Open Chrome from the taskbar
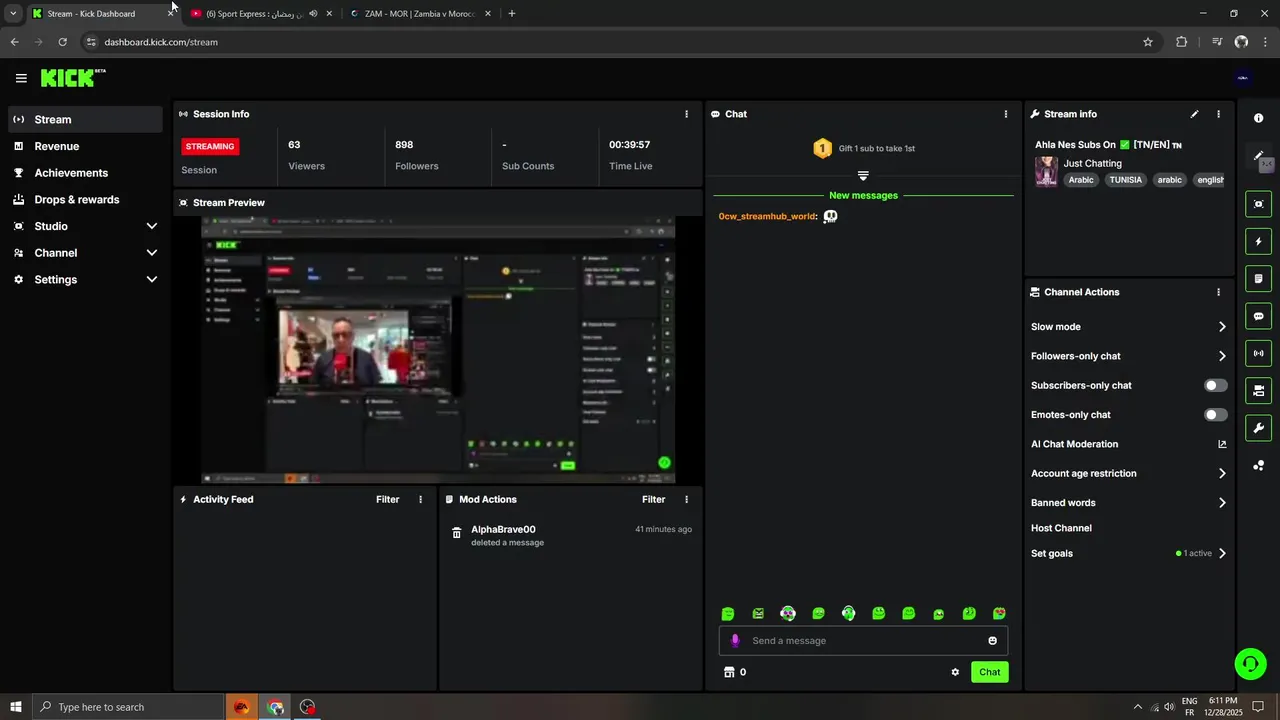Screen dimensions: 1280x720 275,707
